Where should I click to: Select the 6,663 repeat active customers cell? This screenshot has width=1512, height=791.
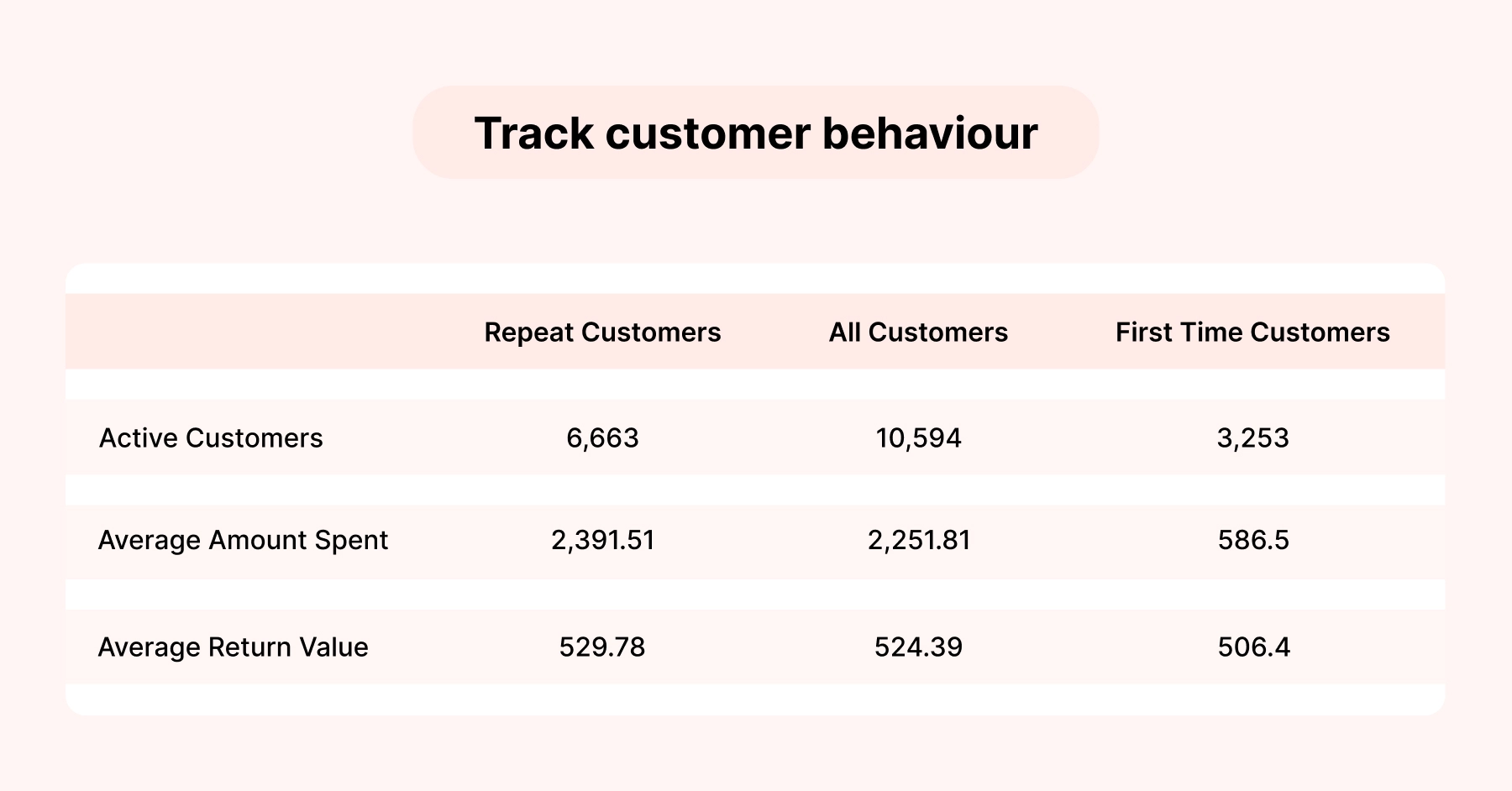[x=602, y=438]
